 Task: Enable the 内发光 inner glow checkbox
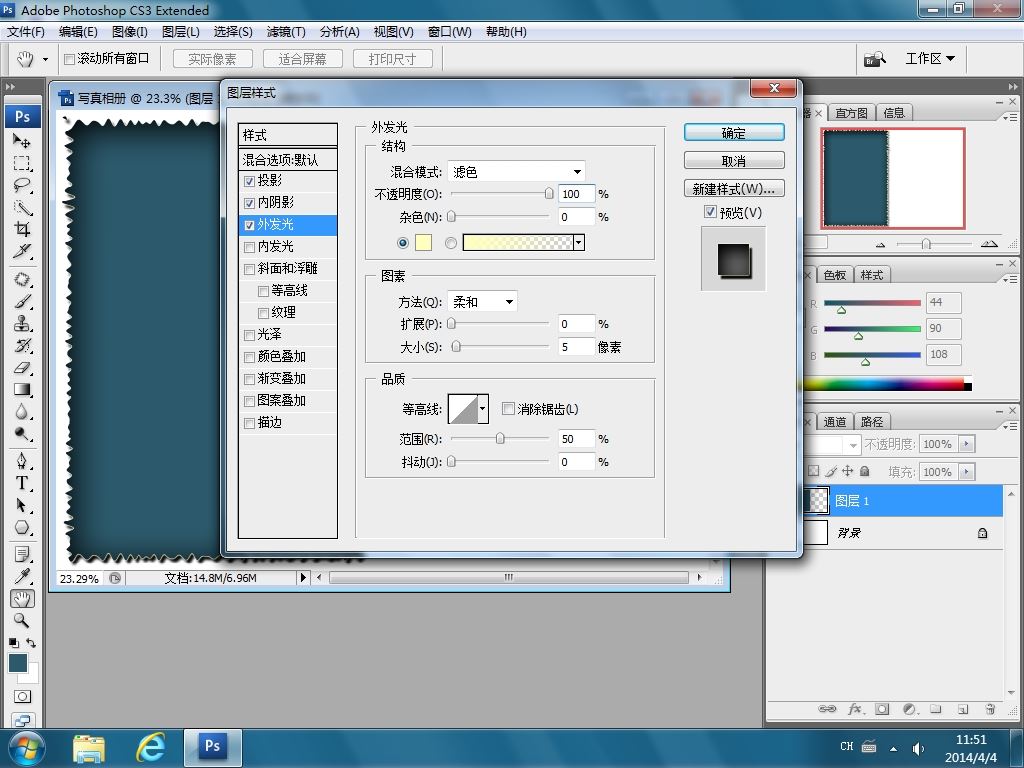[x=249, y=248]
